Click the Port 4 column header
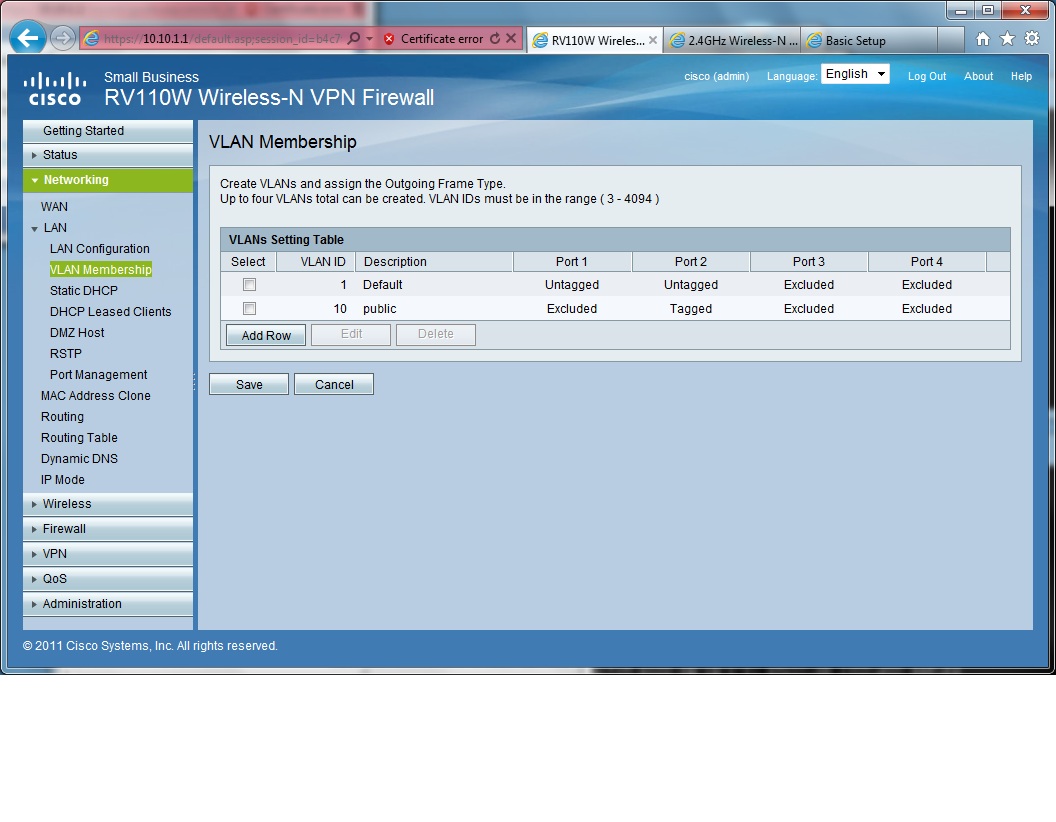The width and height of the screenshot is (1056, 822). coord(927,262)
